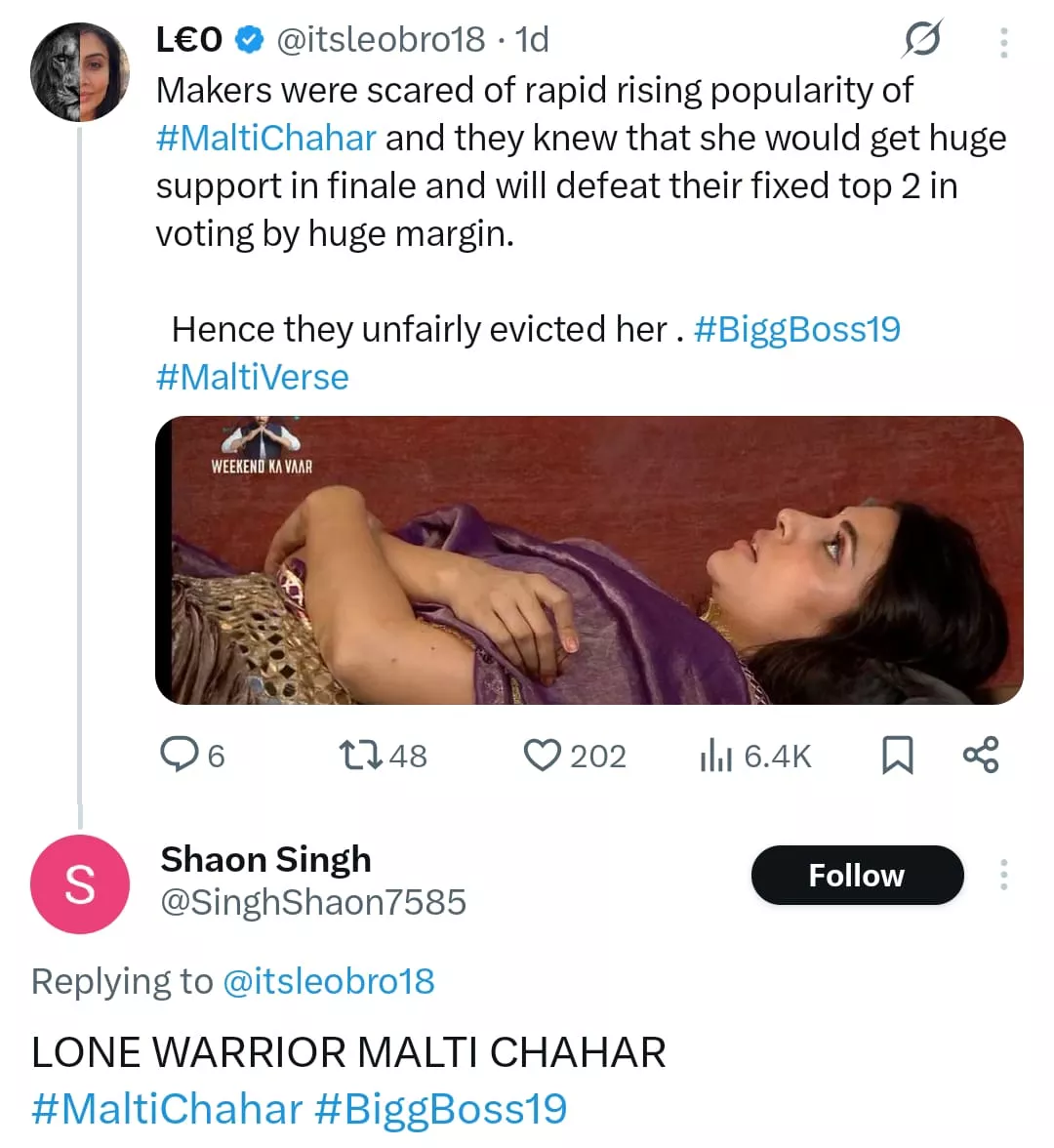Open the #MaltiChahar hashtag in main tweet

click(x=265, y=138)
